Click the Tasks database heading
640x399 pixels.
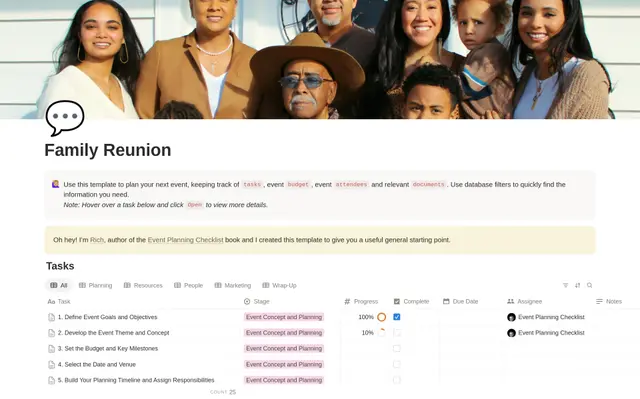tap(60, 266)
